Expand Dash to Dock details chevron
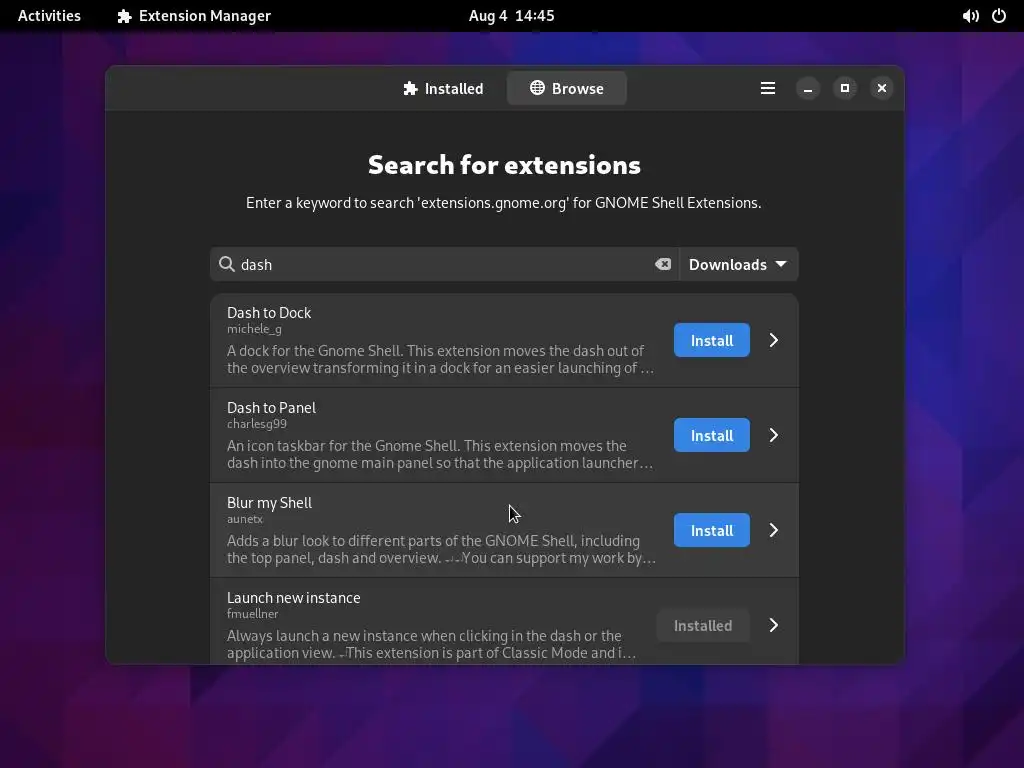The width and height of the screenshot is (1024, 768). point(774,340)
